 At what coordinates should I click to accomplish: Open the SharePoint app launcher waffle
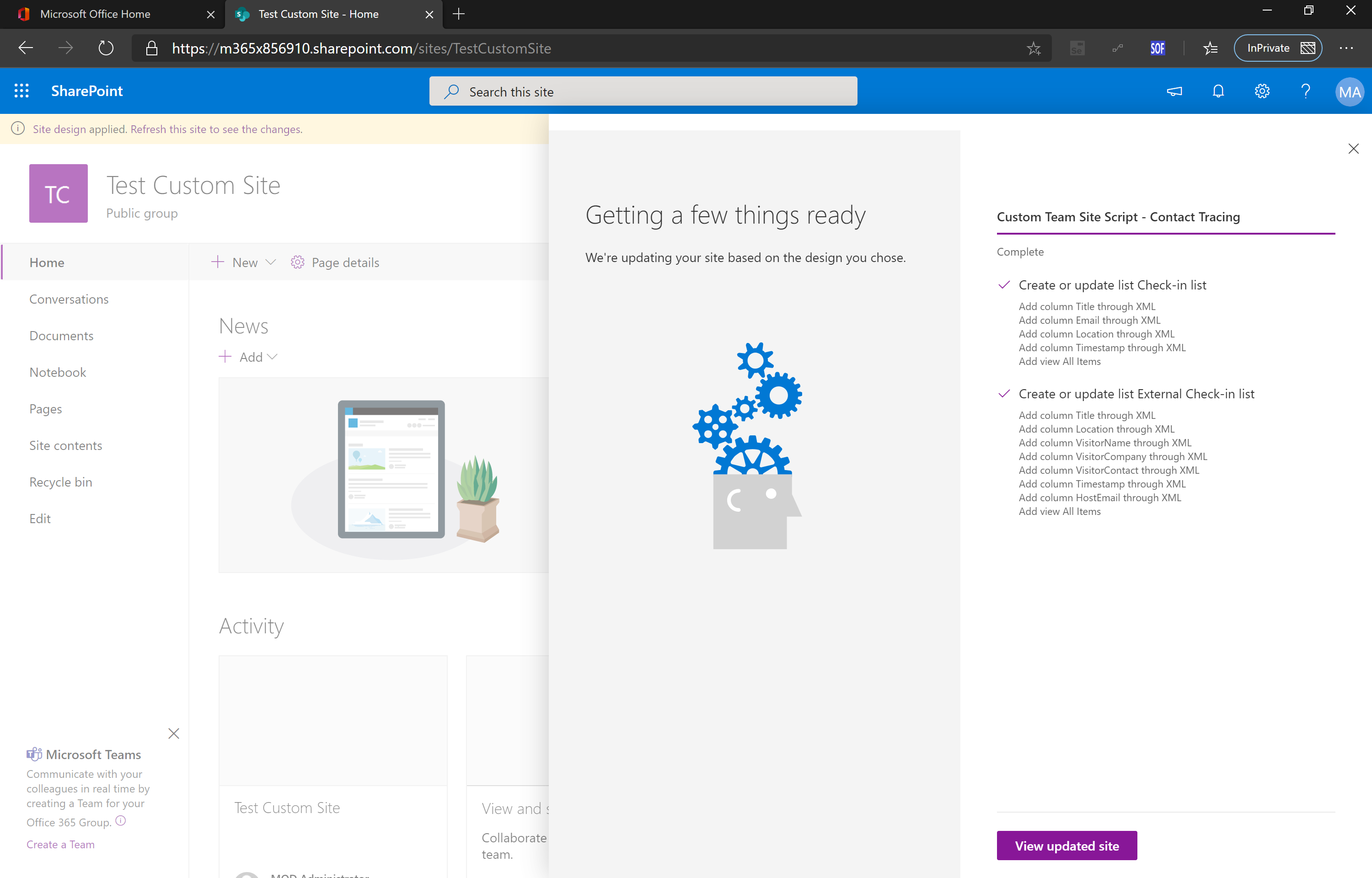pos(21,91)
